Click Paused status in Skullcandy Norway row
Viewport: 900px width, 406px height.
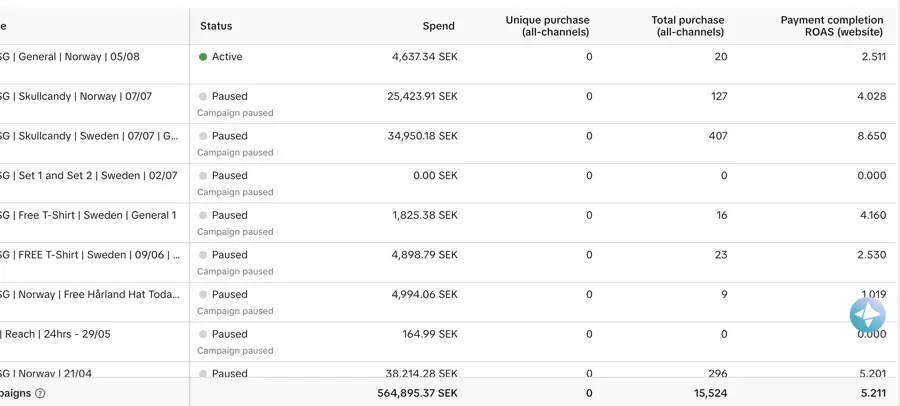[230, 96]
